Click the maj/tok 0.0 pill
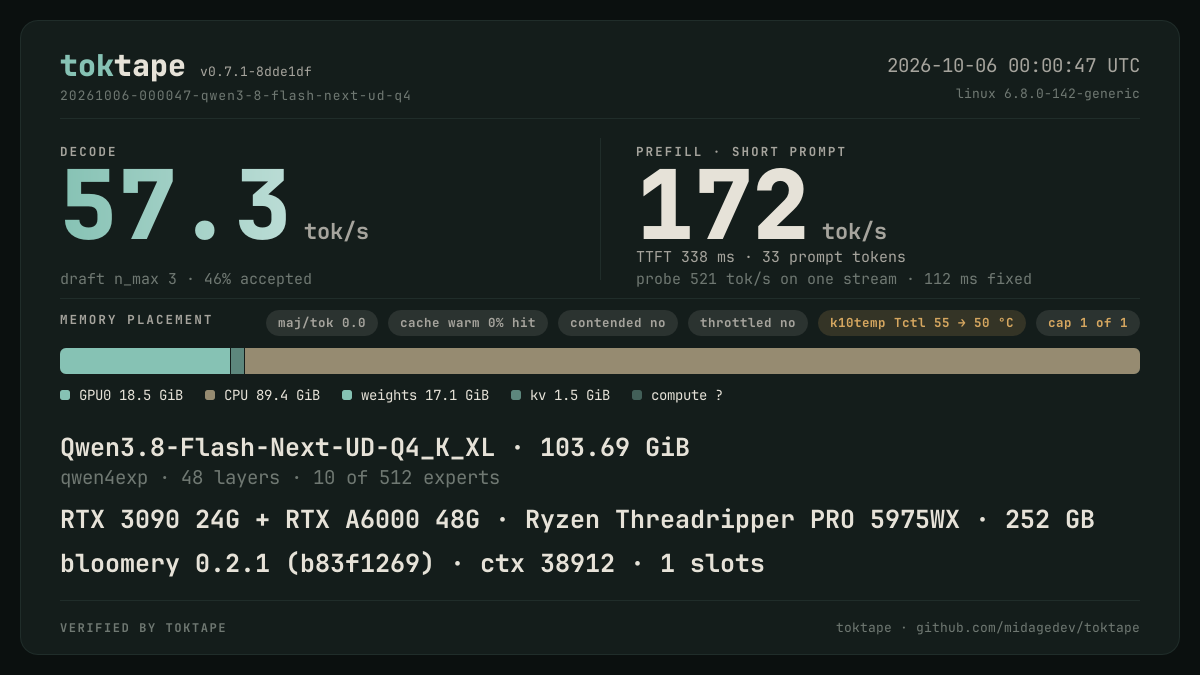This screenshot has height=675, width=1200. [322, 323]
